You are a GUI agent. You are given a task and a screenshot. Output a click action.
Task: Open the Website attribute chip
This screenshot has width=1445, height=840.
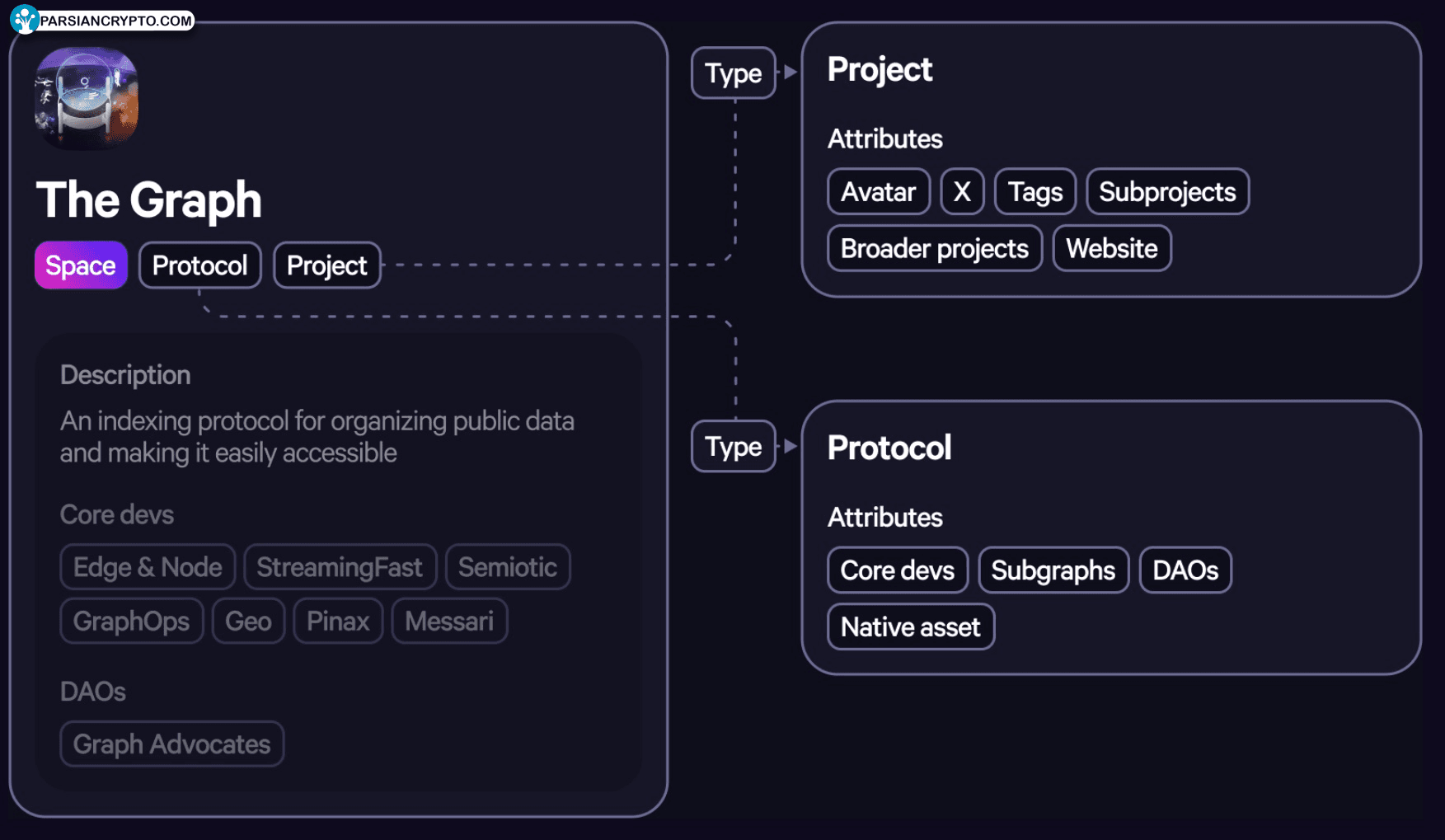[1111, 248]
